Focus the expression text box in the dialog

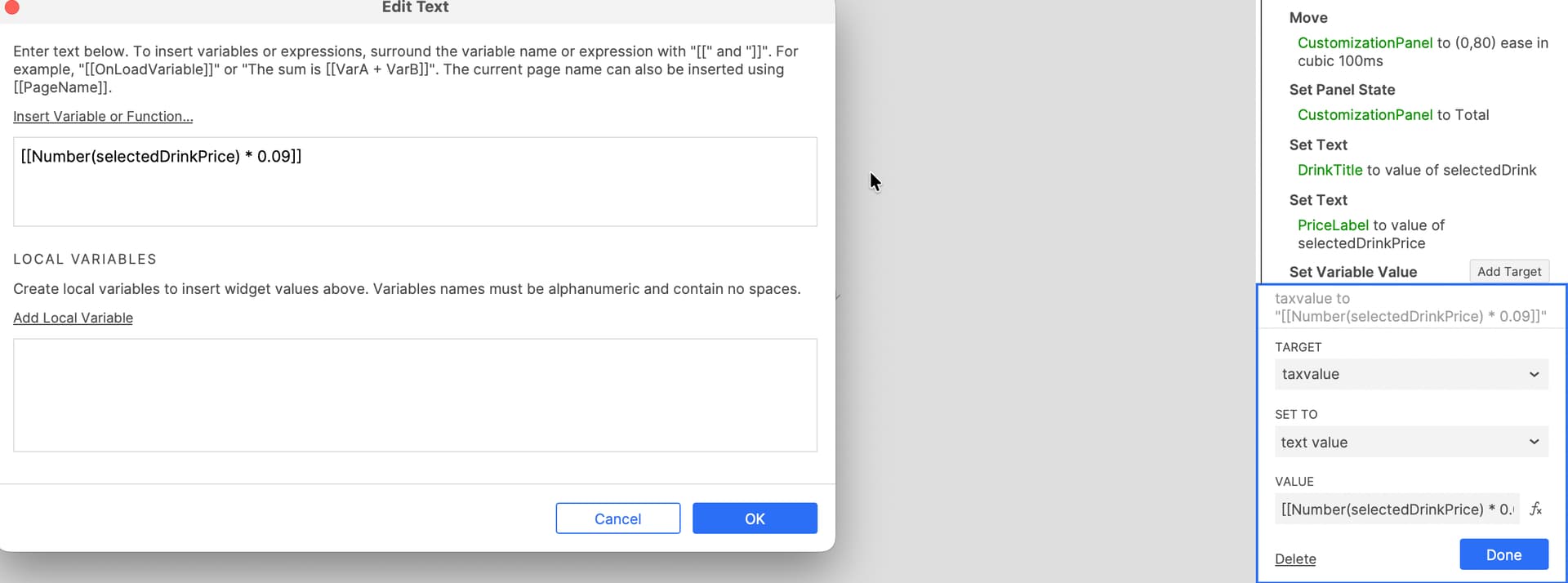point(415,181)
